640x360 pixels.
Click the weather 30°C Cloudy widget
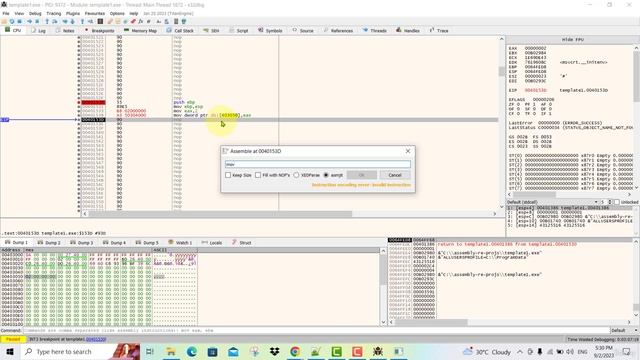pos(487,351)
